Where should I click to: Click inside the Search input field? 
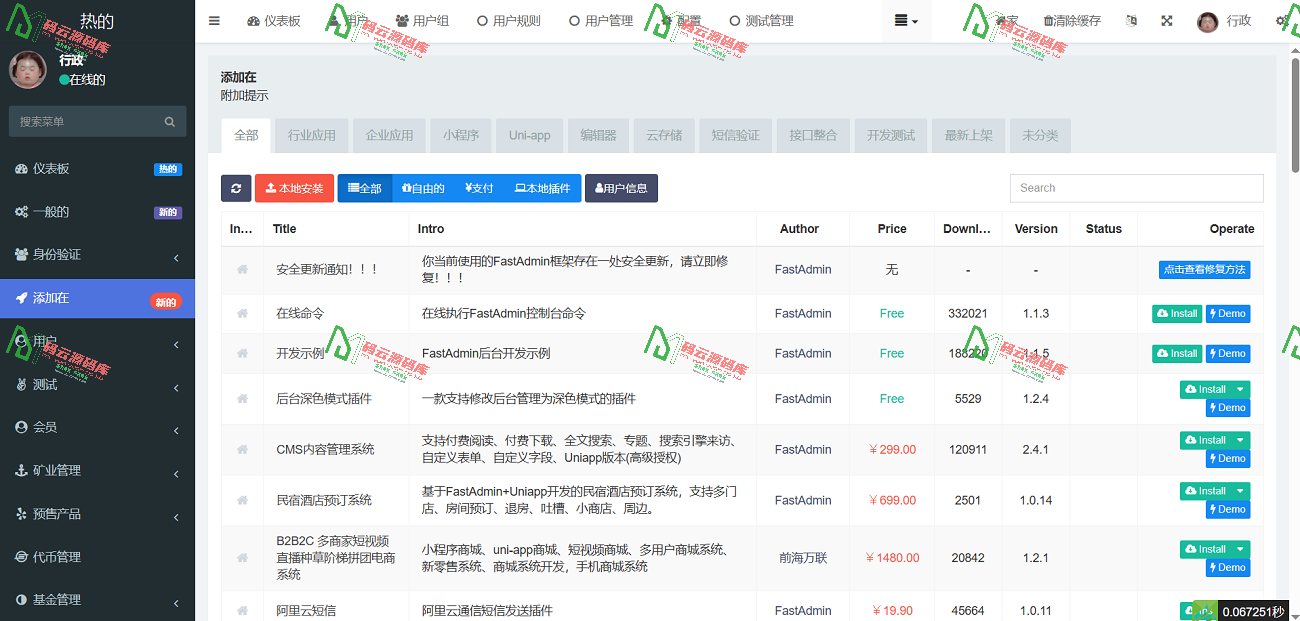pos(1136,187)
